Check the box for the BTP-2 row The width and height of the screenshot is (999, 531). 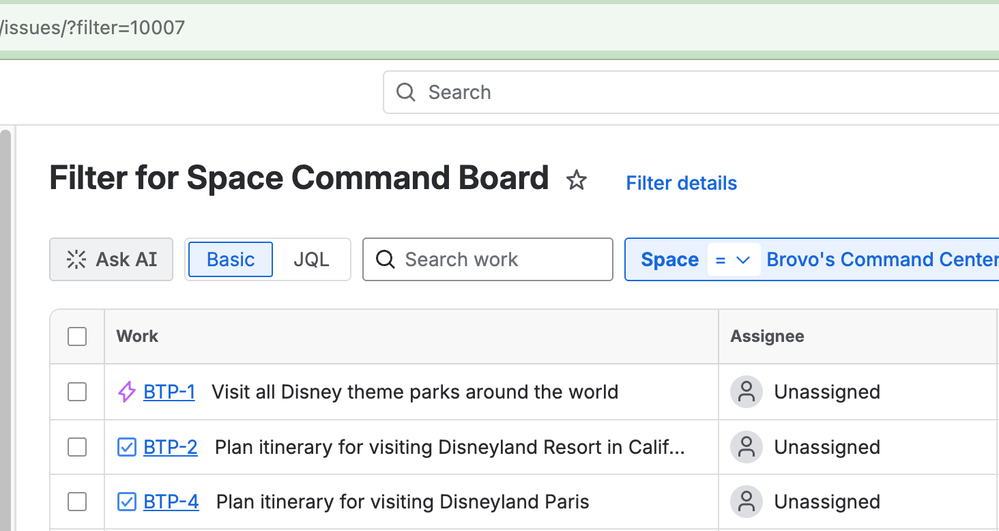click(x=77, y=447)
